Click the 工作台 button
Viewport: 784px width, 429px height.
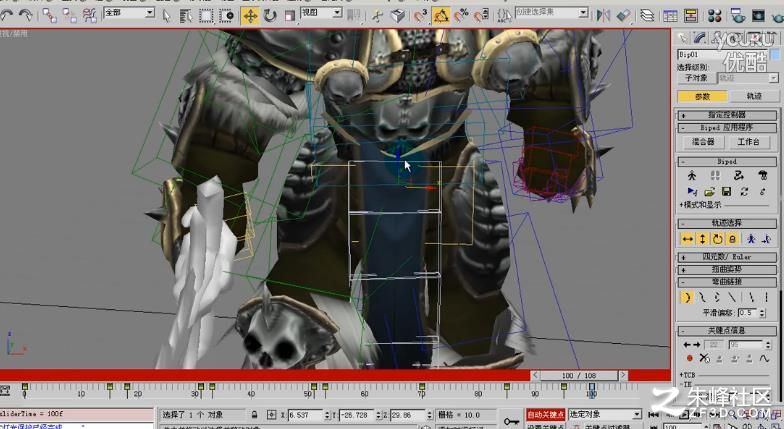tap(748, 142)
